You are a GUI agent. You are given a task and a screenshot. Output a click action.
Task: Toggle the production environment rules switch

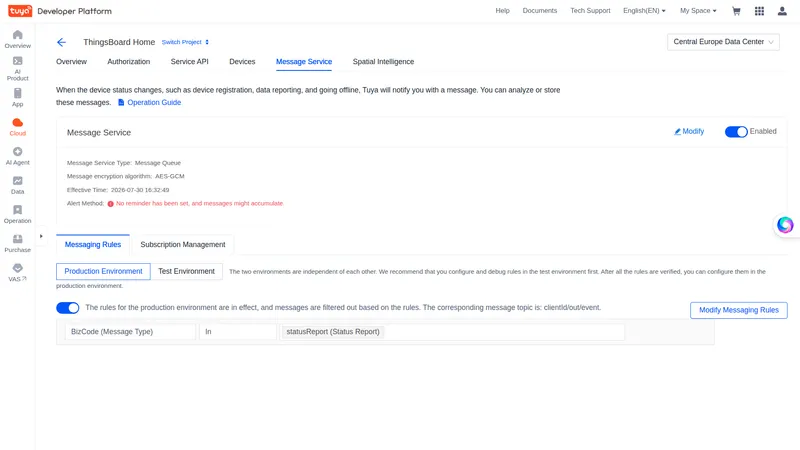(67, 308)
